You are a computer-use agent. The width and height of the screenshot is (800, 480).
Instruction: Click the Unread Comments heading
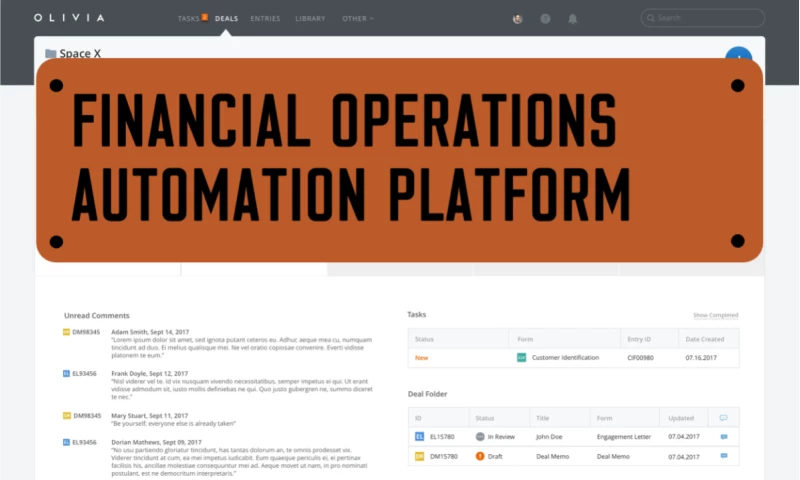96,315
